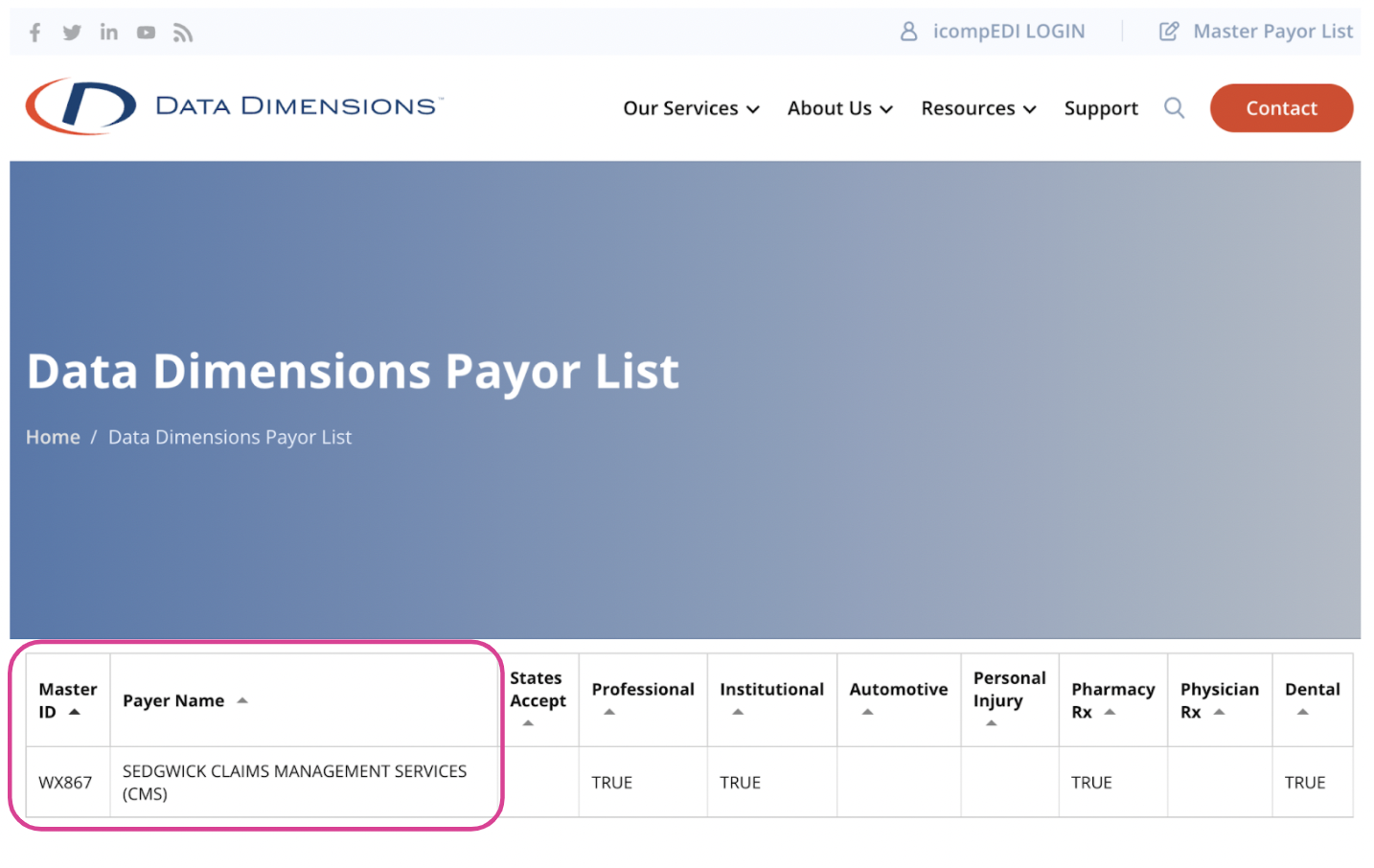
Task: Sort by Dental column
Action: [1313, 700]
